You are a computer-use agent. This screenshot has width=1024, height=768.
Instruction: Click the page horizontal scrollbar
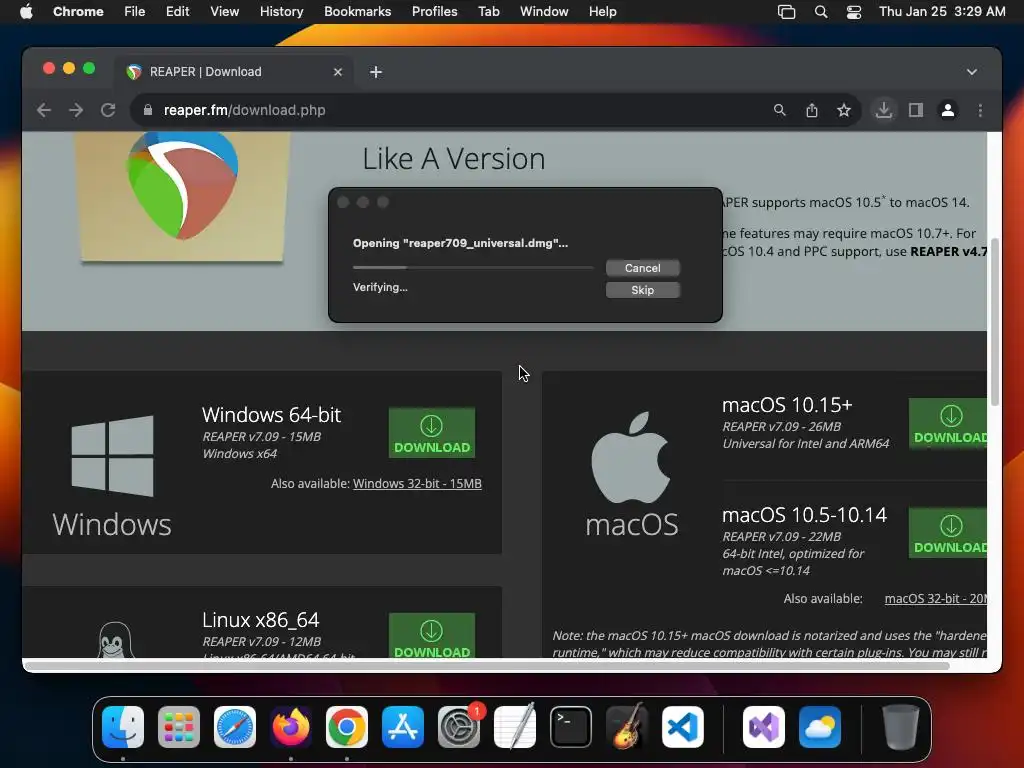pos(487,665)
